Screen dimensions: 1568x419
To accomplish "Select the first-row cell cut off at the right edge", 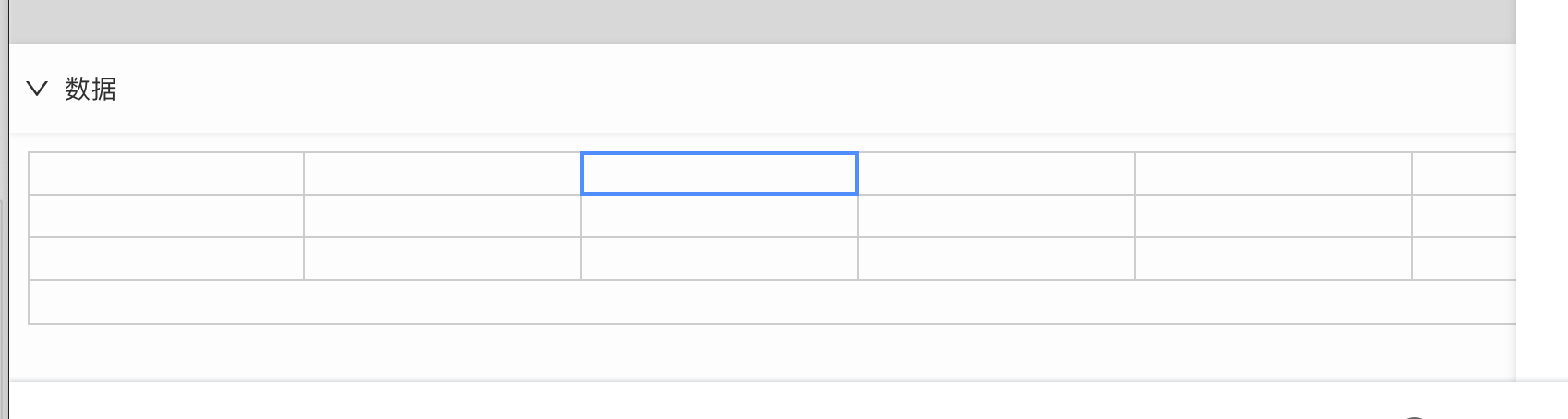I will [1465, 174].
